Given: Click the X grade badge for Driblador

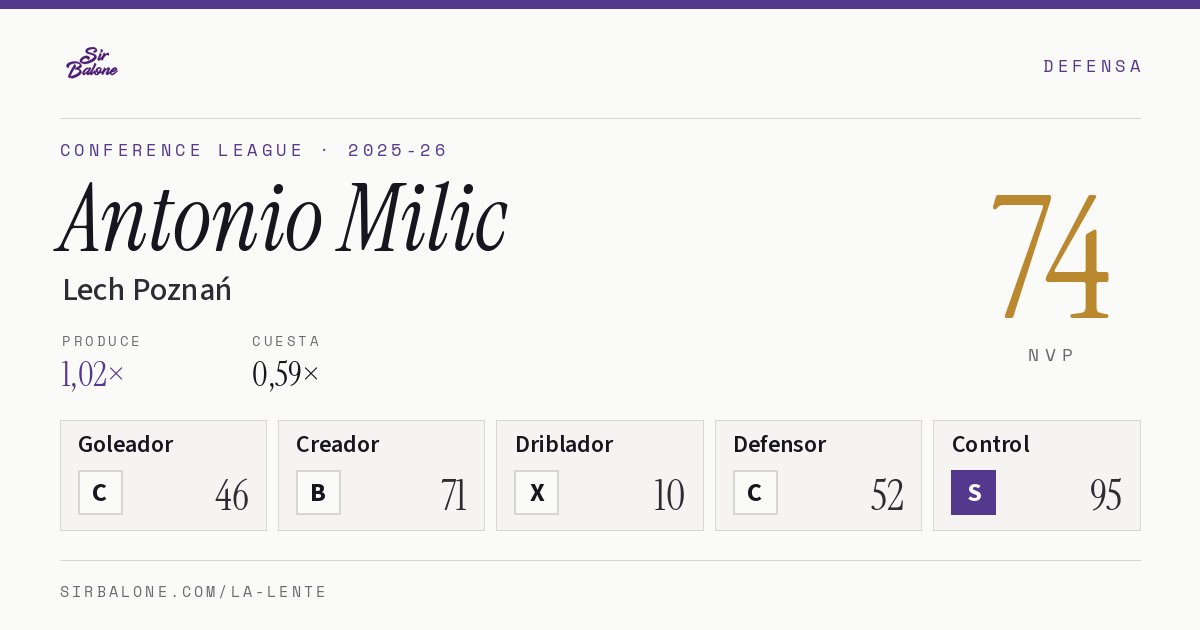Looking at the screenshot, I should pos(537,492).
